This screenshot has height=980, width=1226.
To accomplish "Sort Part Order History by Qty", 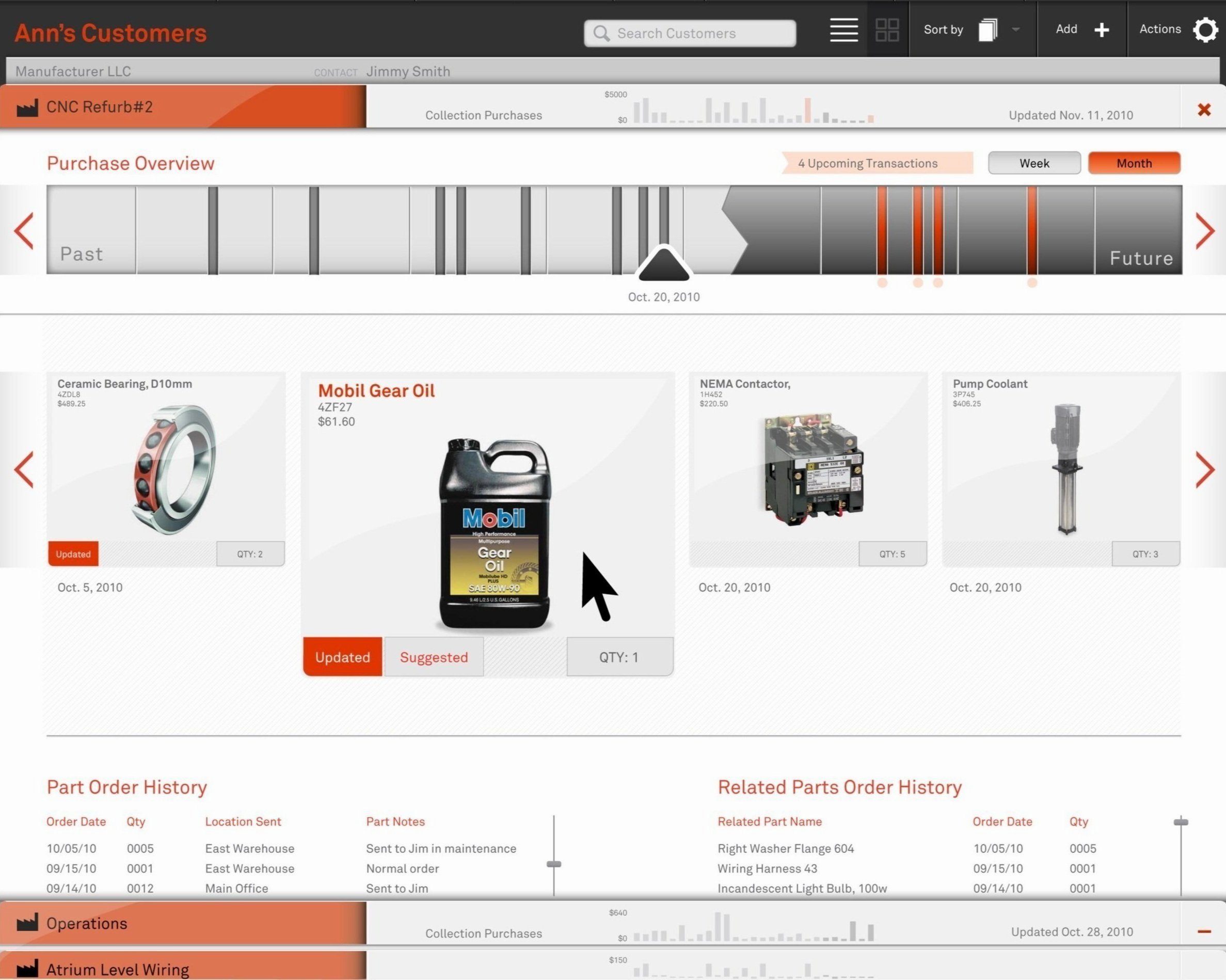I will coord(136,822).
